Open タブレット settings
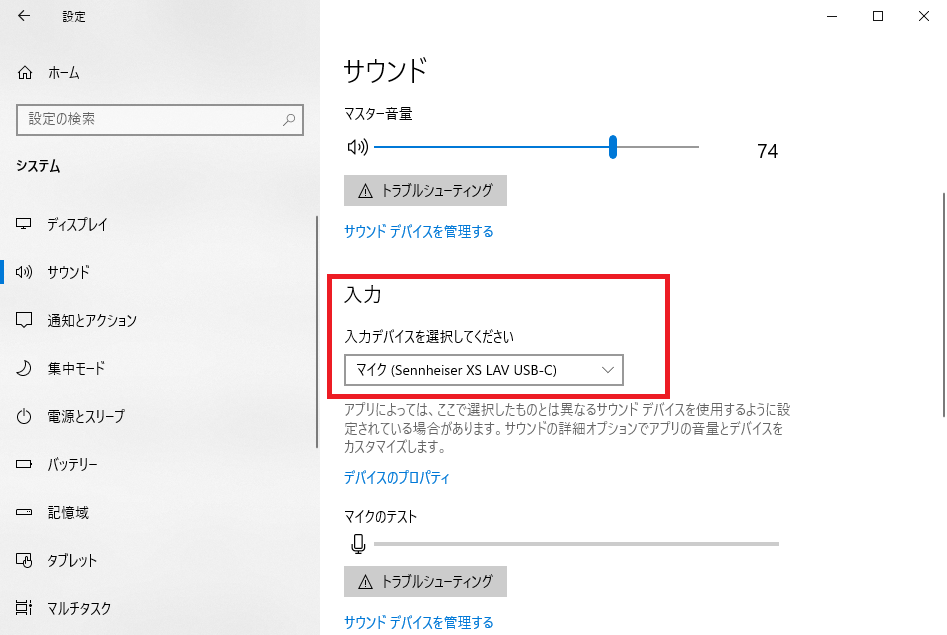This screenshot has height=635, width=947. 72,561
